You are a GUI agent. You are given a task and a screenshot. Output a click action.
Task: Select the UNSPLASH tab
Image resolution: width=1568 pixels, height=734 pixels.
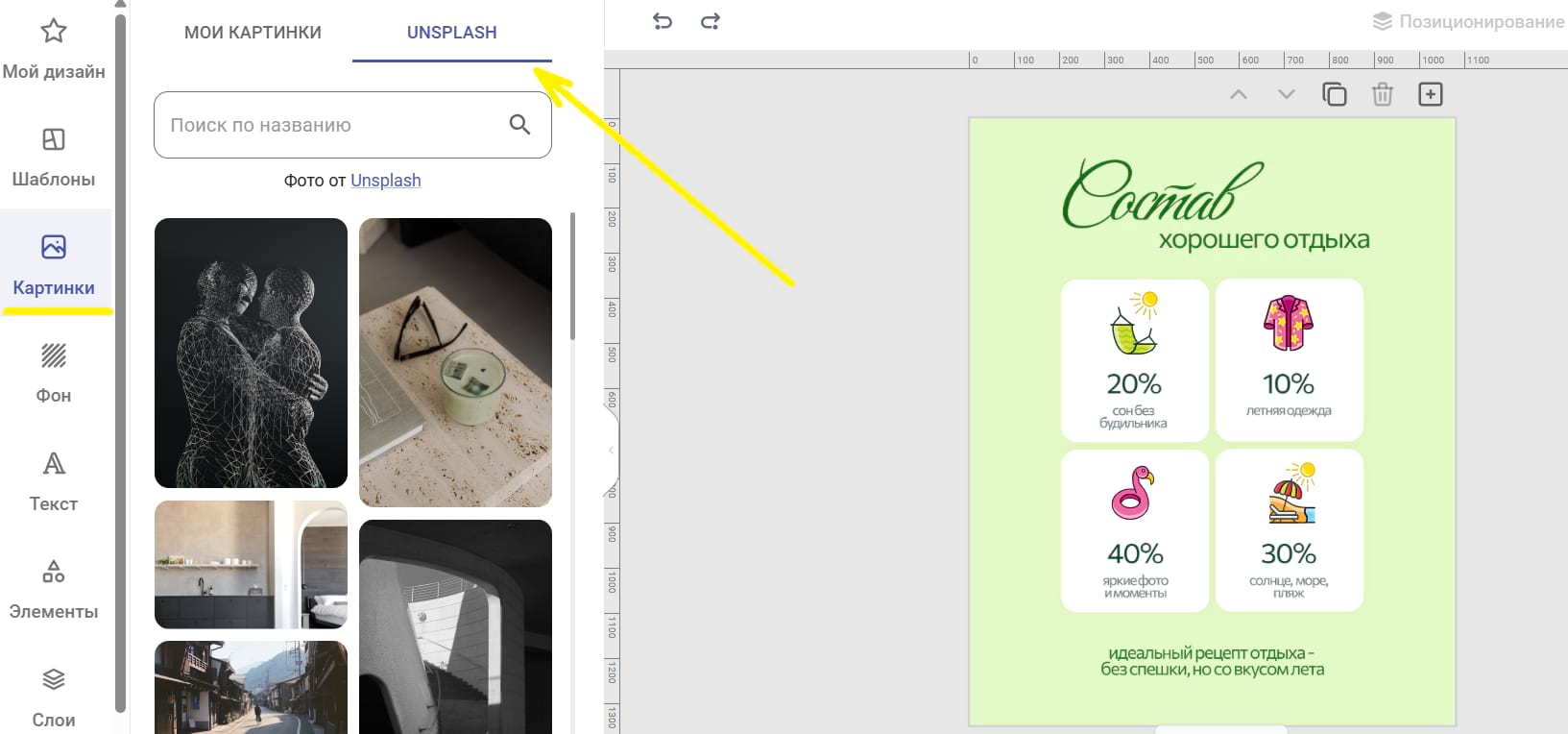(451, 33)
